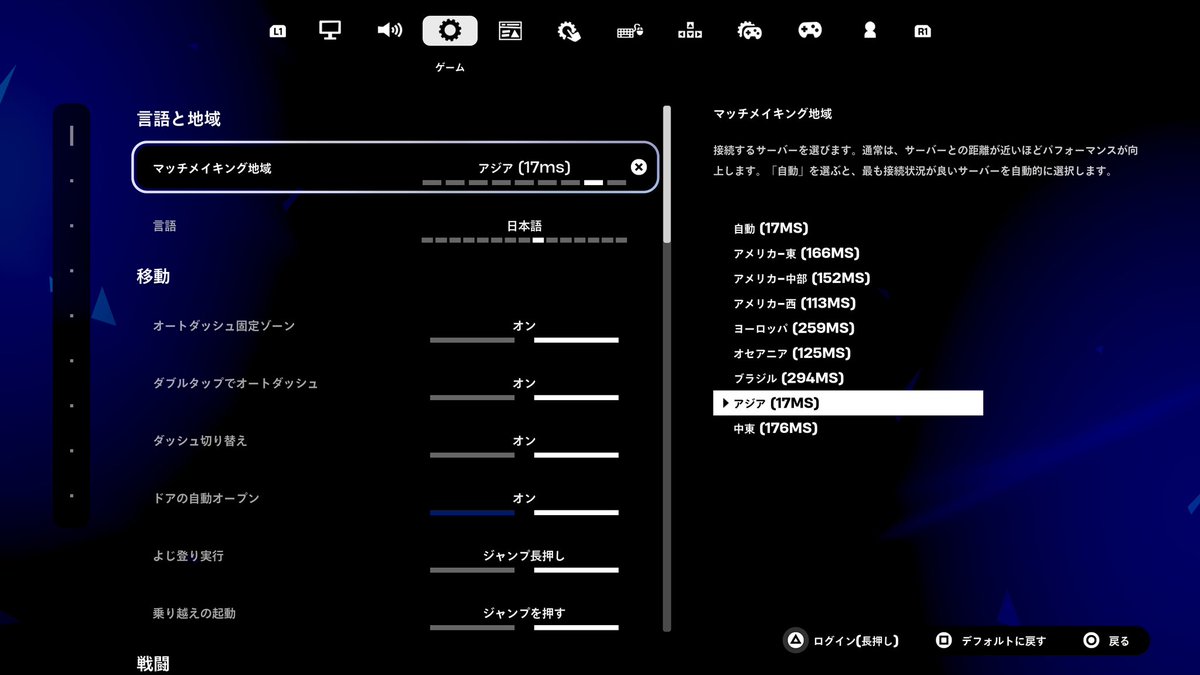Click the ログイン(長押し) triangle button prompt
1200x675 pixels.
(x=841, y=641)
